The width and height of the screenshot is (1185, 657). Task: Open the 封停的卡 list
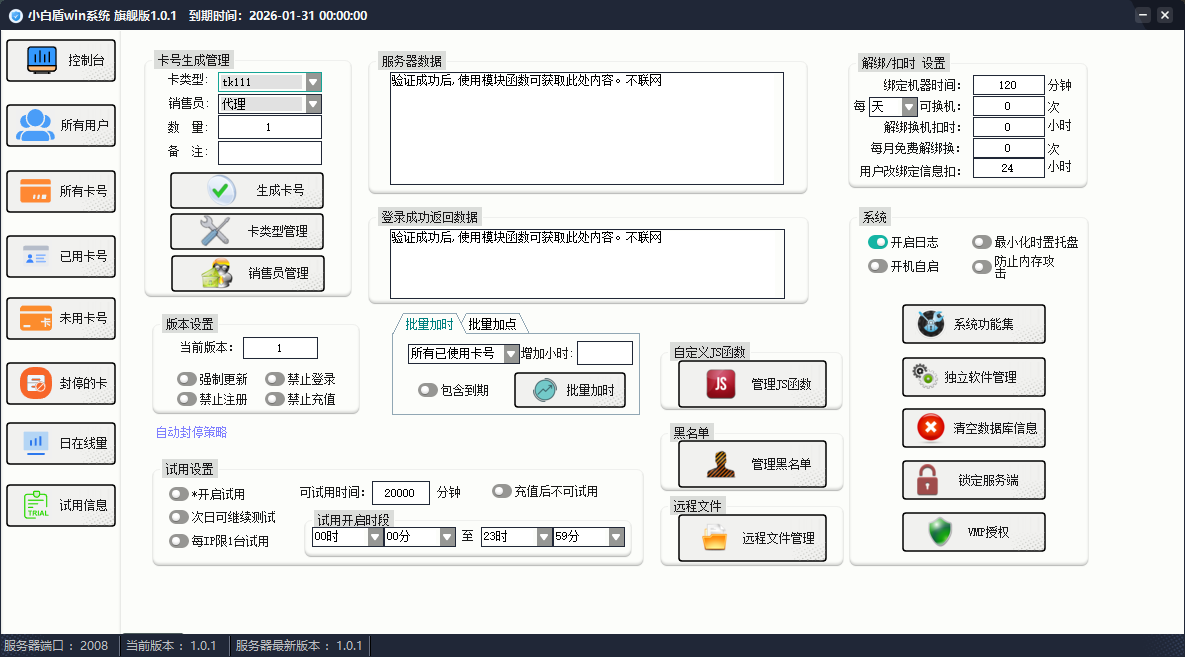(60, 383)
